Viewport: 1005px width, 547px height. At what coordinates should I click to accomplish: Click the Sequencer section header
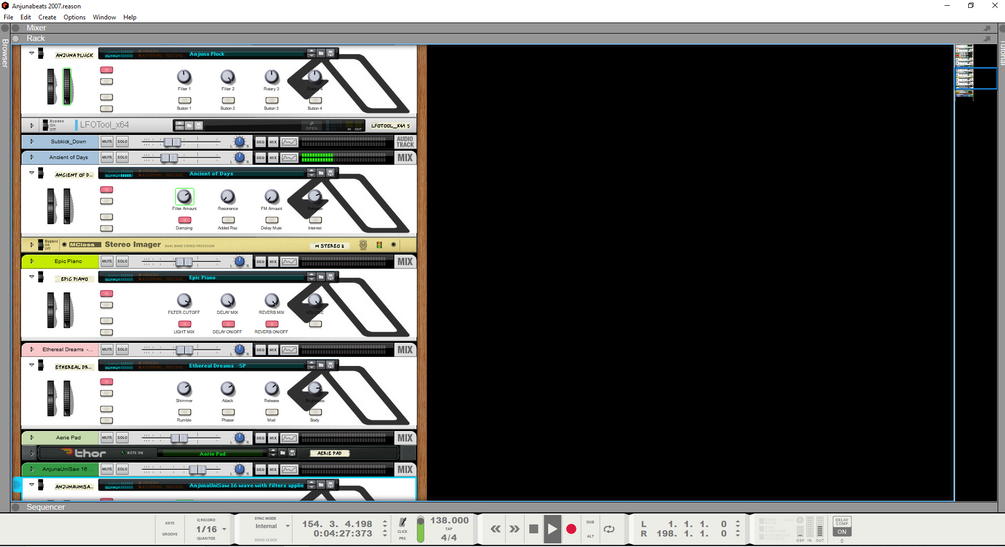click(502, 507)
